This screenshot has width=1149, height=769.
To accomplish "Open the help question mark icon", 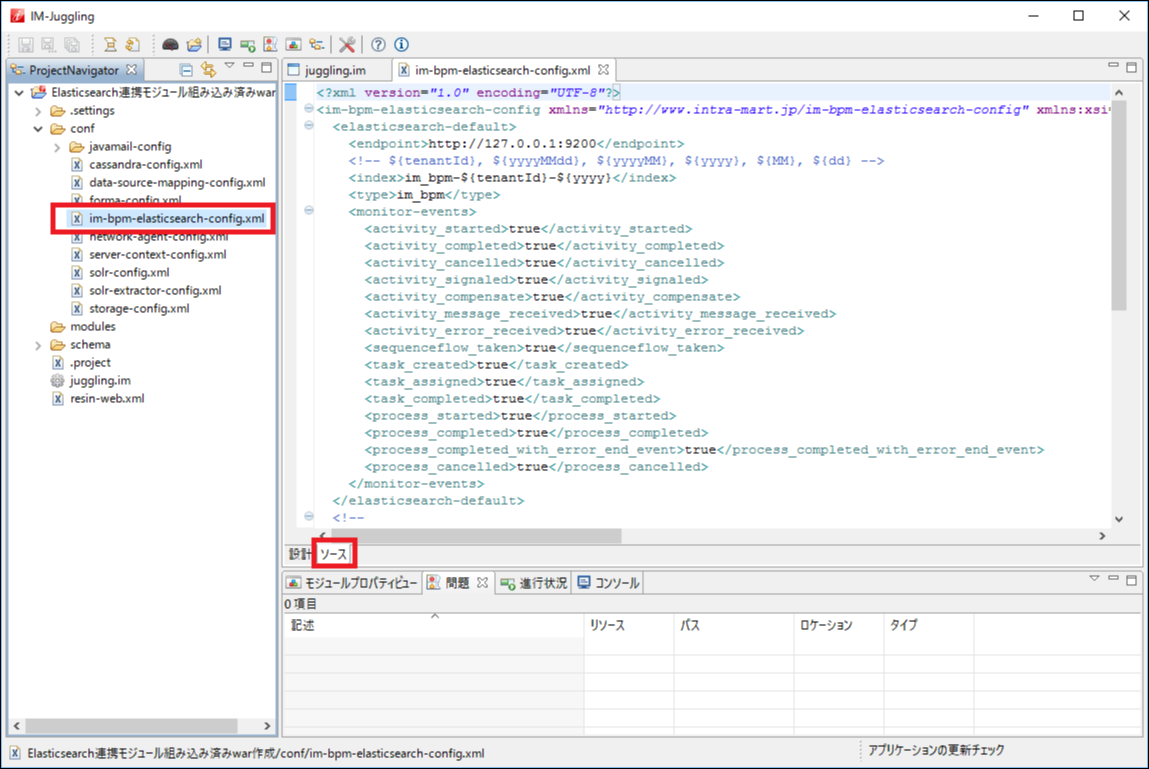I will pyautogui.click(x=378, y=45).
